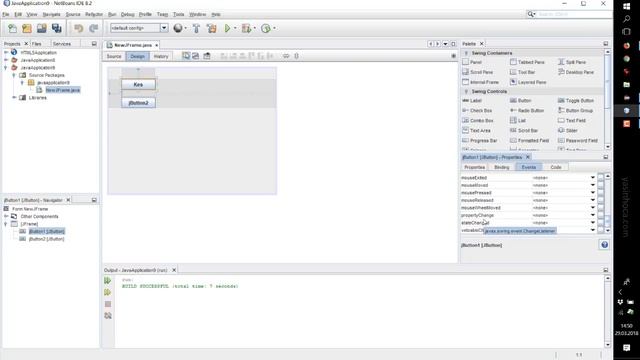
Task: Open the mouseExited event dropdown
Action: [x=593, y=178]
